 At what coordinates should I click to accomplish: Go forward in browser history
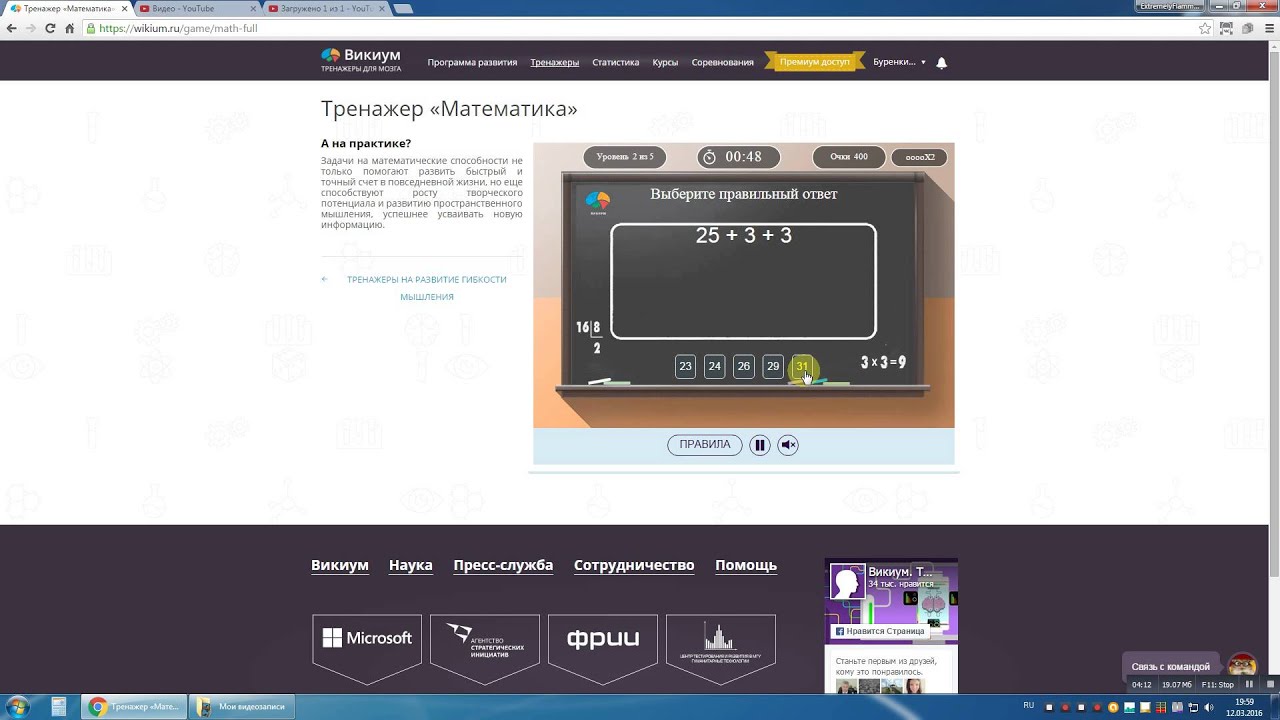tap(31, 28)
